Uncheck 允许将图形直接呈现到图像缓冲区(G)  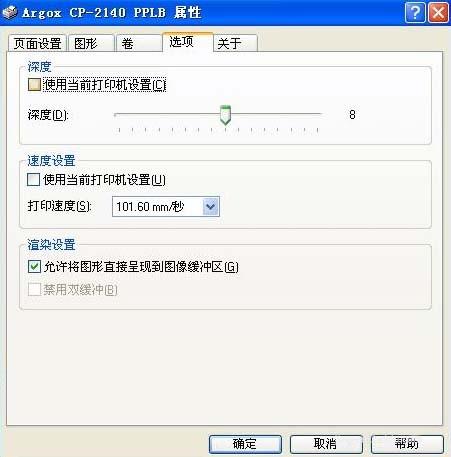click(34, 266)
